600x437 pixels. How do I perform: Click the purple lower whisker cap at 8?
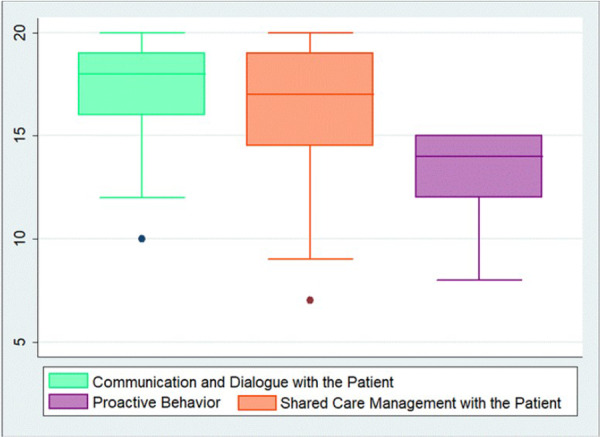479,280
